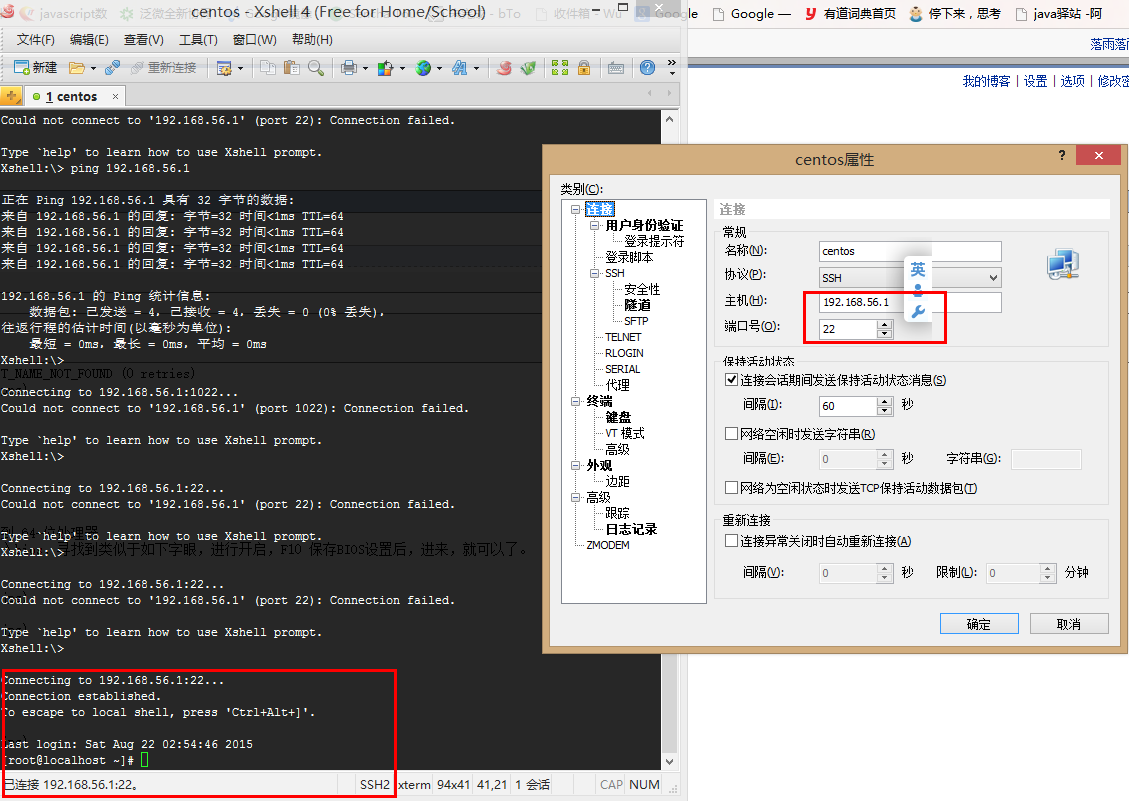Viewport: 1129px width, 801px height.
Task: Click the copy icon in Xshell toolbar
Action: (x=268, y=68)
